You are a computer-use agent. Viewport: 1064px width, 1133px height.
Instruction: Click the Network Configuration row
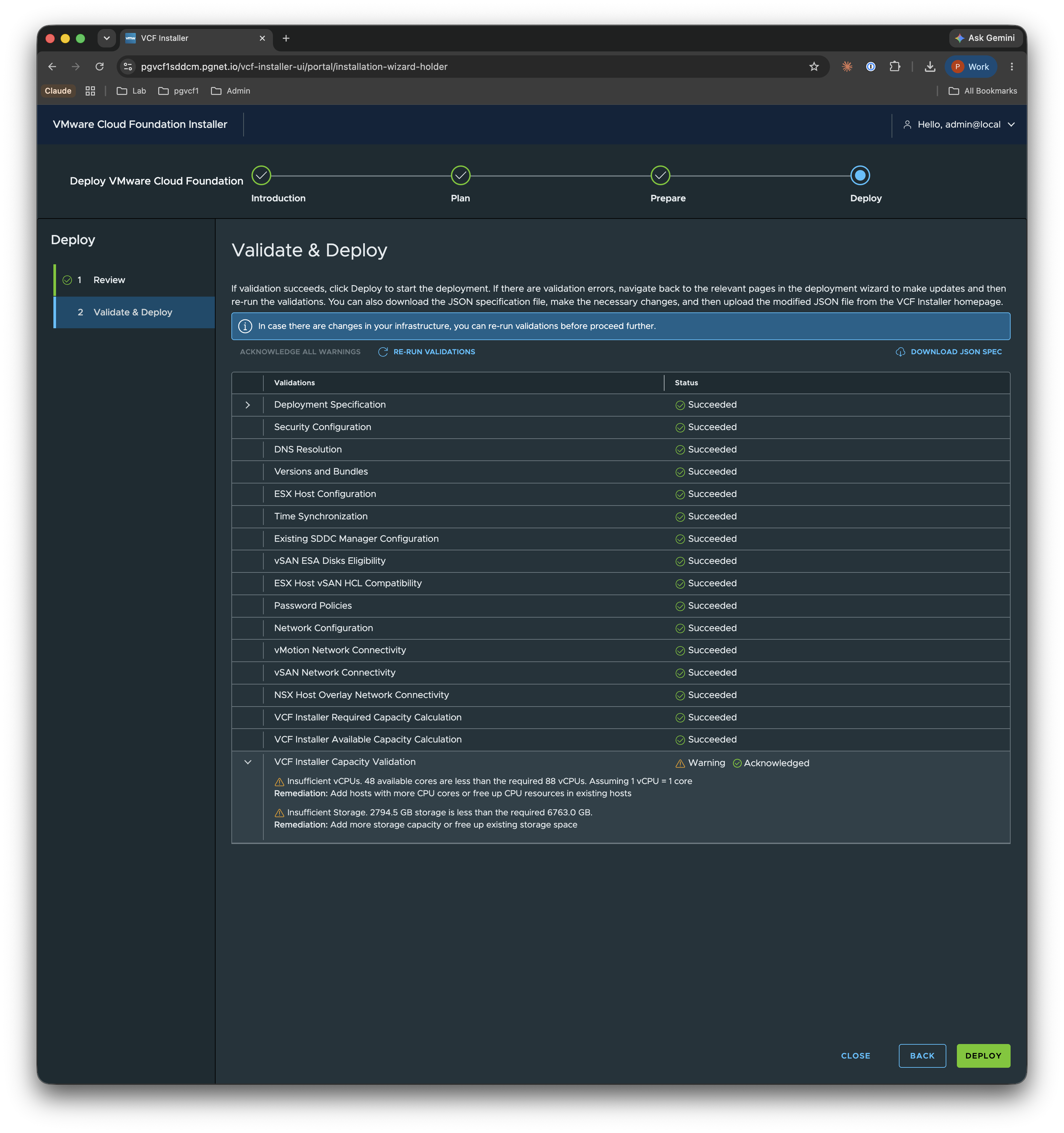click(621, 628)
